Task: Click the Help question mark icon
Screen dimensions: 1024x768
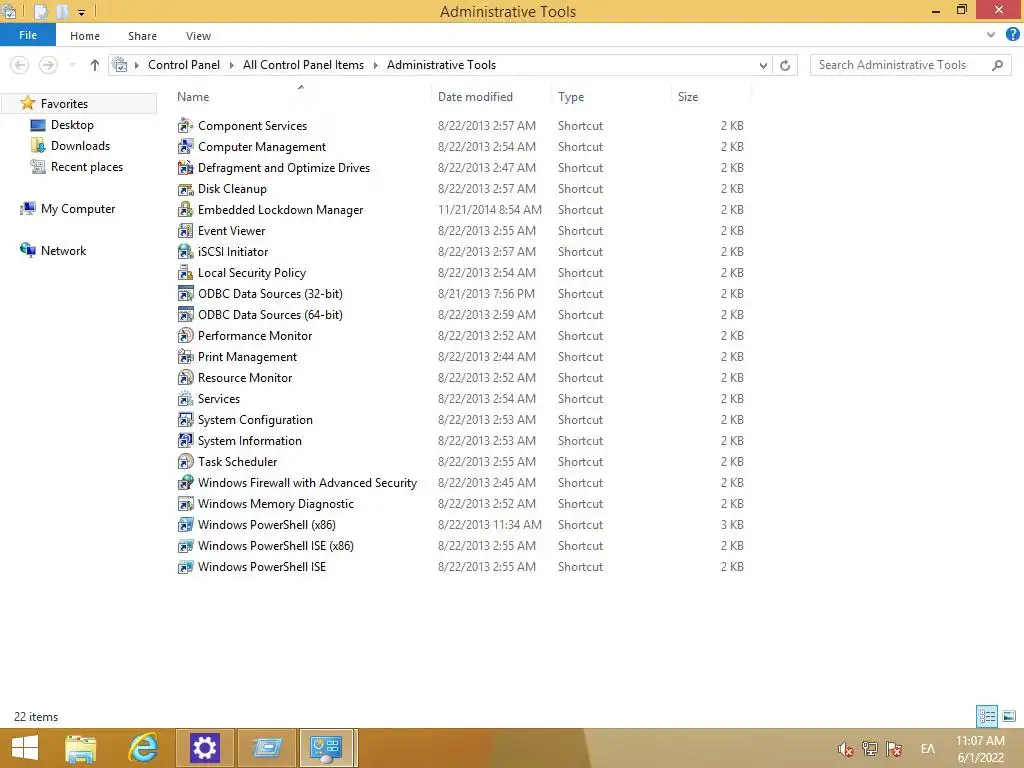Action: tap(1012, 35)
